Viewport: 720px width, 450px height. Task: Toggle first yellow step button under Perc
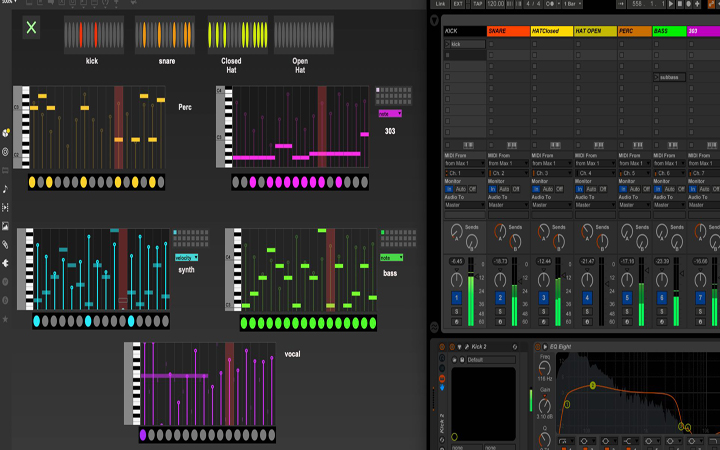32,182
